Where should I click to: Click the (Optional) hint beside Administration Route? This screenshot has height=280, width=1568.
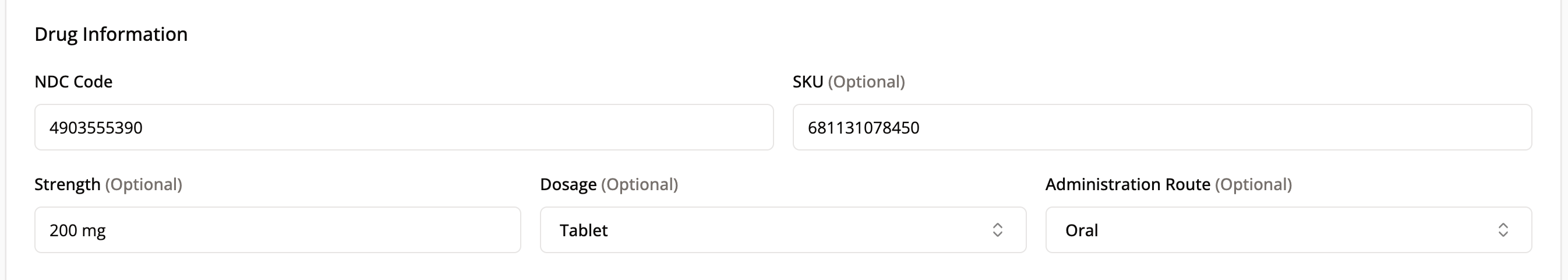[1253, 184]
